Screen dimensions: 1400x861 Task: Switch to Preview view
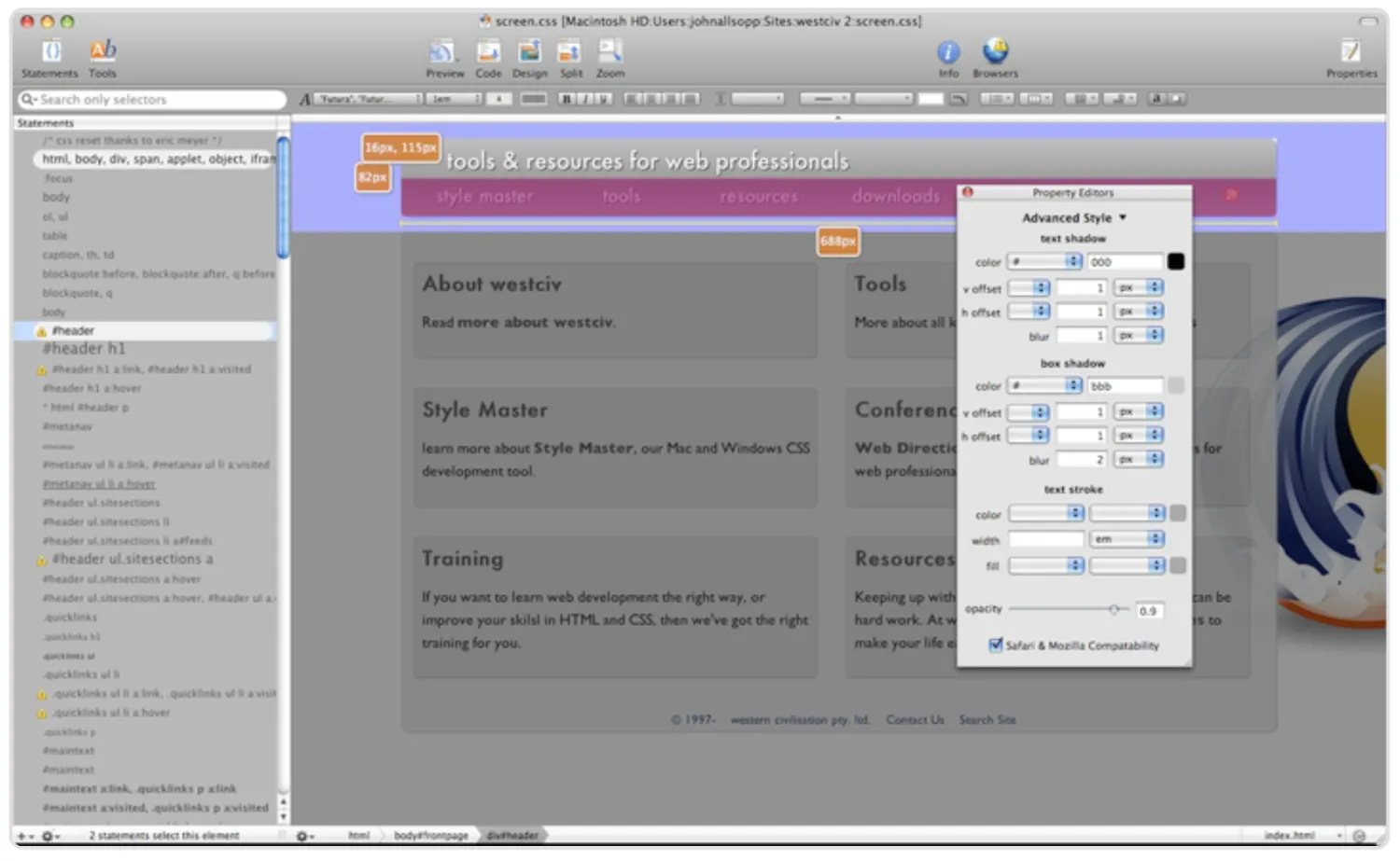tap(443, 52)
